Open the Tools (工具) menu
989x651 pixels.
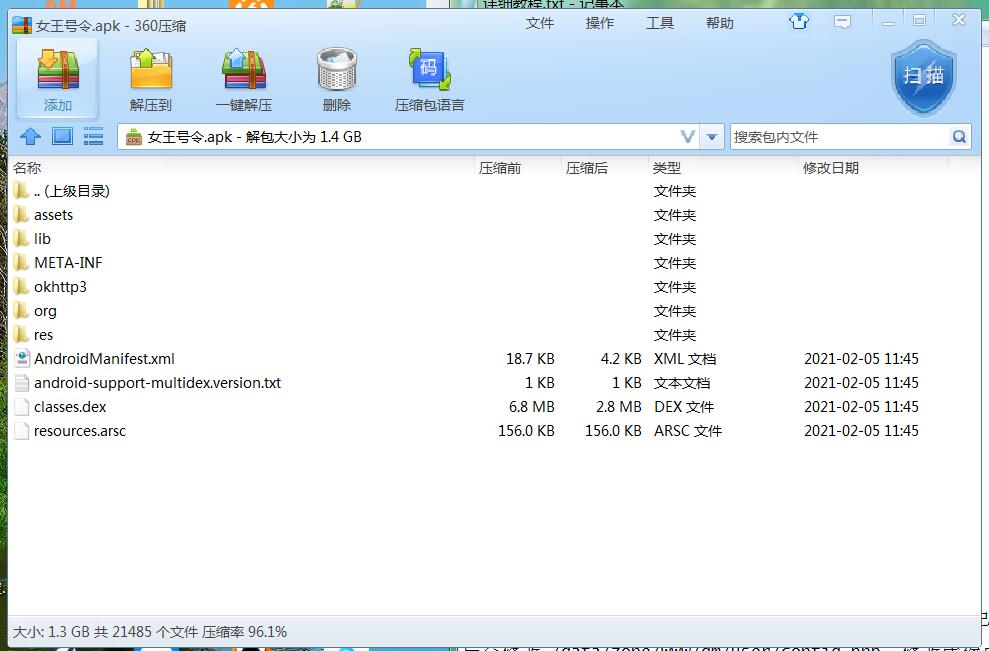click(x=660, y=23)
